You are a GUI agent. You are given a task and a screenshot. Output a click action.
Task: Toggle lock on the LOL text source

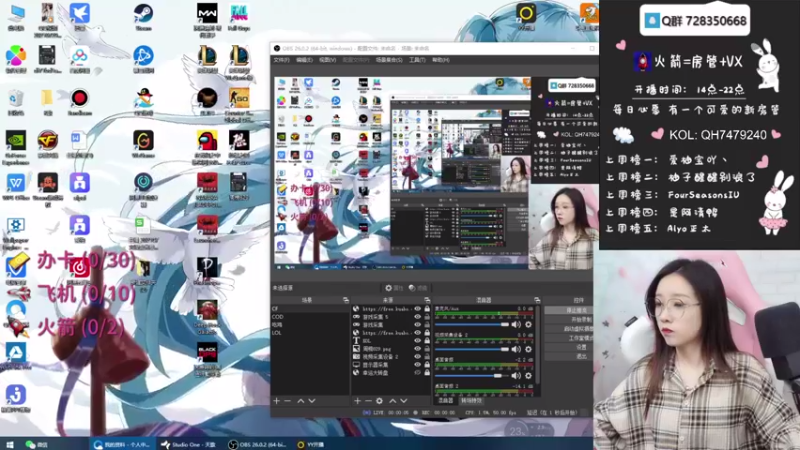coord(427,341)
